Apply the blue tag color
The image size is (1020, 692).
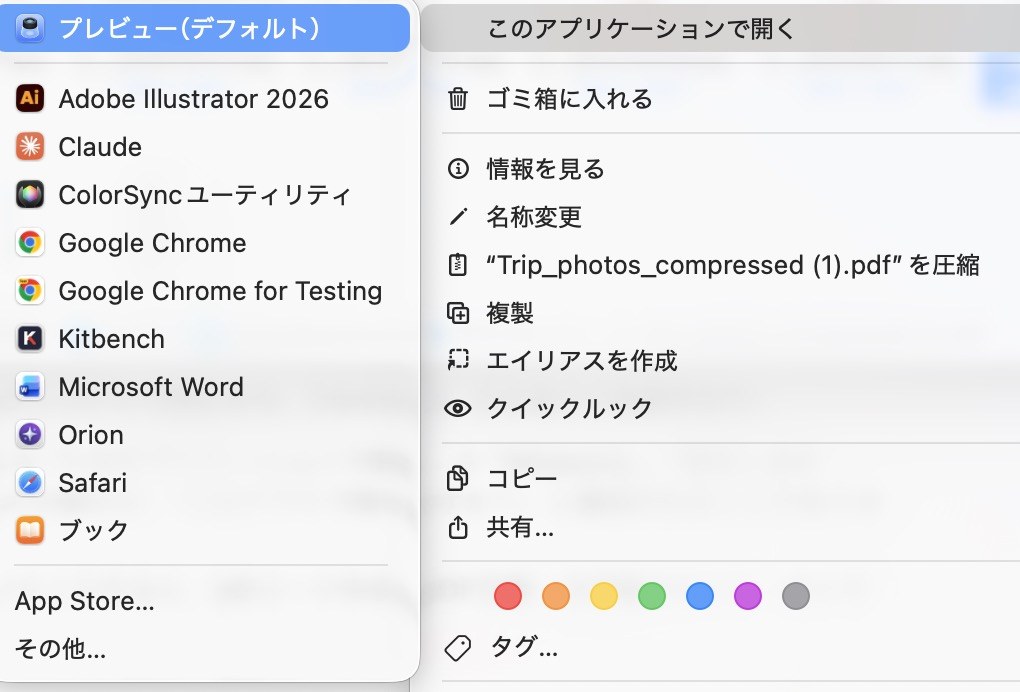[700, 596]
